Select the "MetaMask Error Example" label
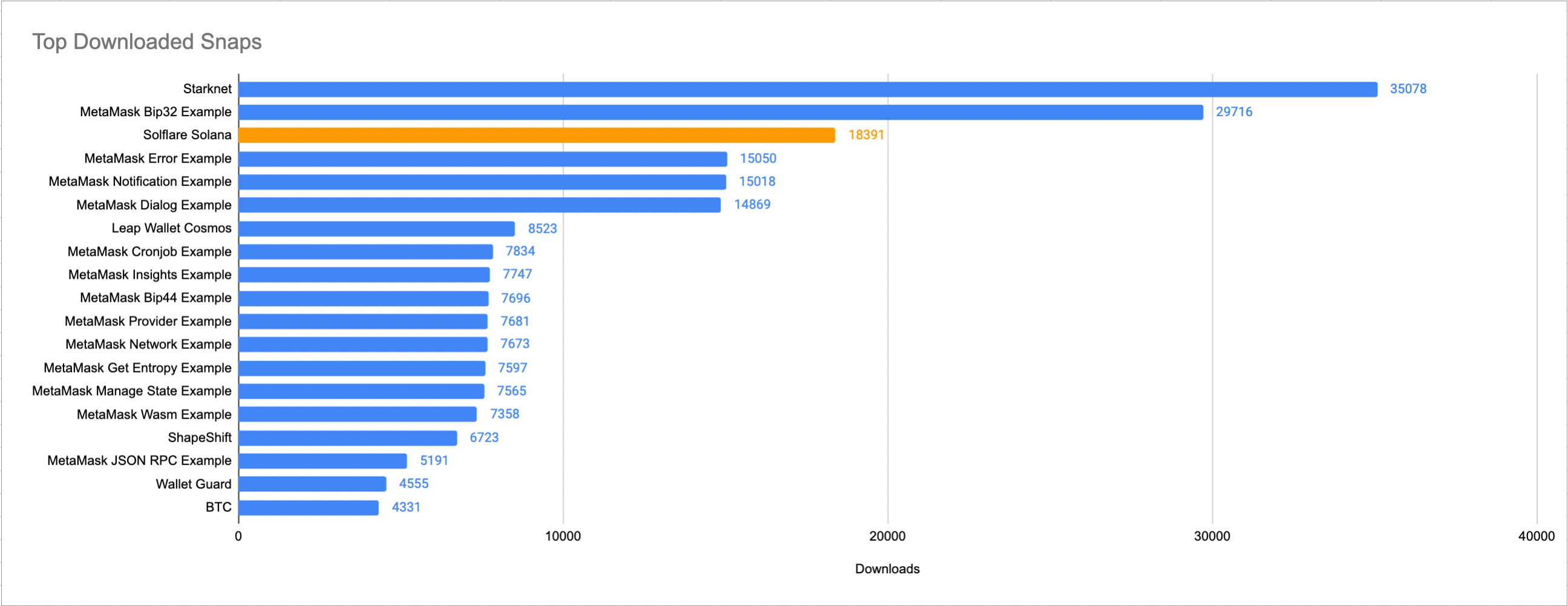 click(158, 158)
